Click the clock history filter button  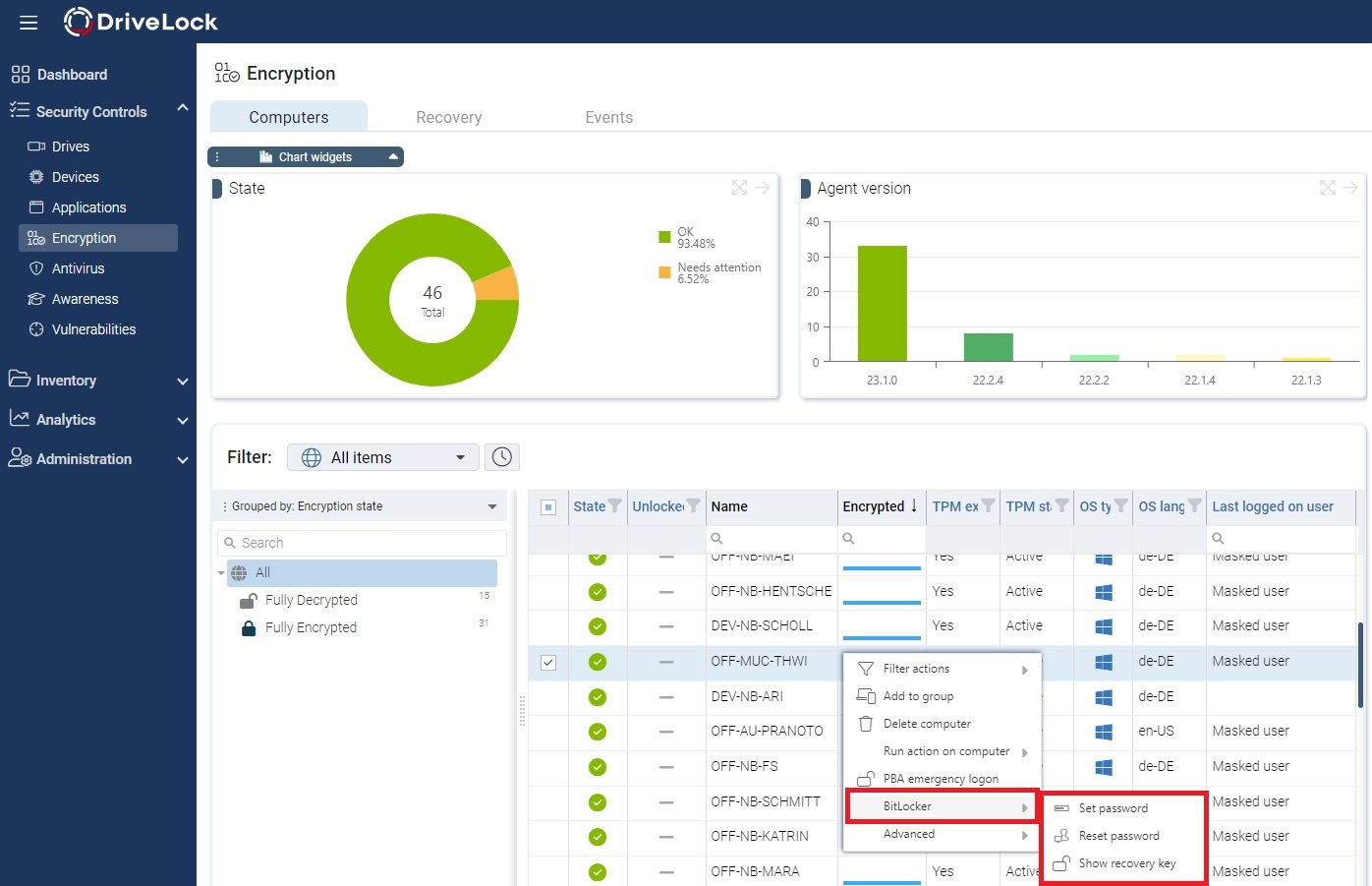coord(502,457)
